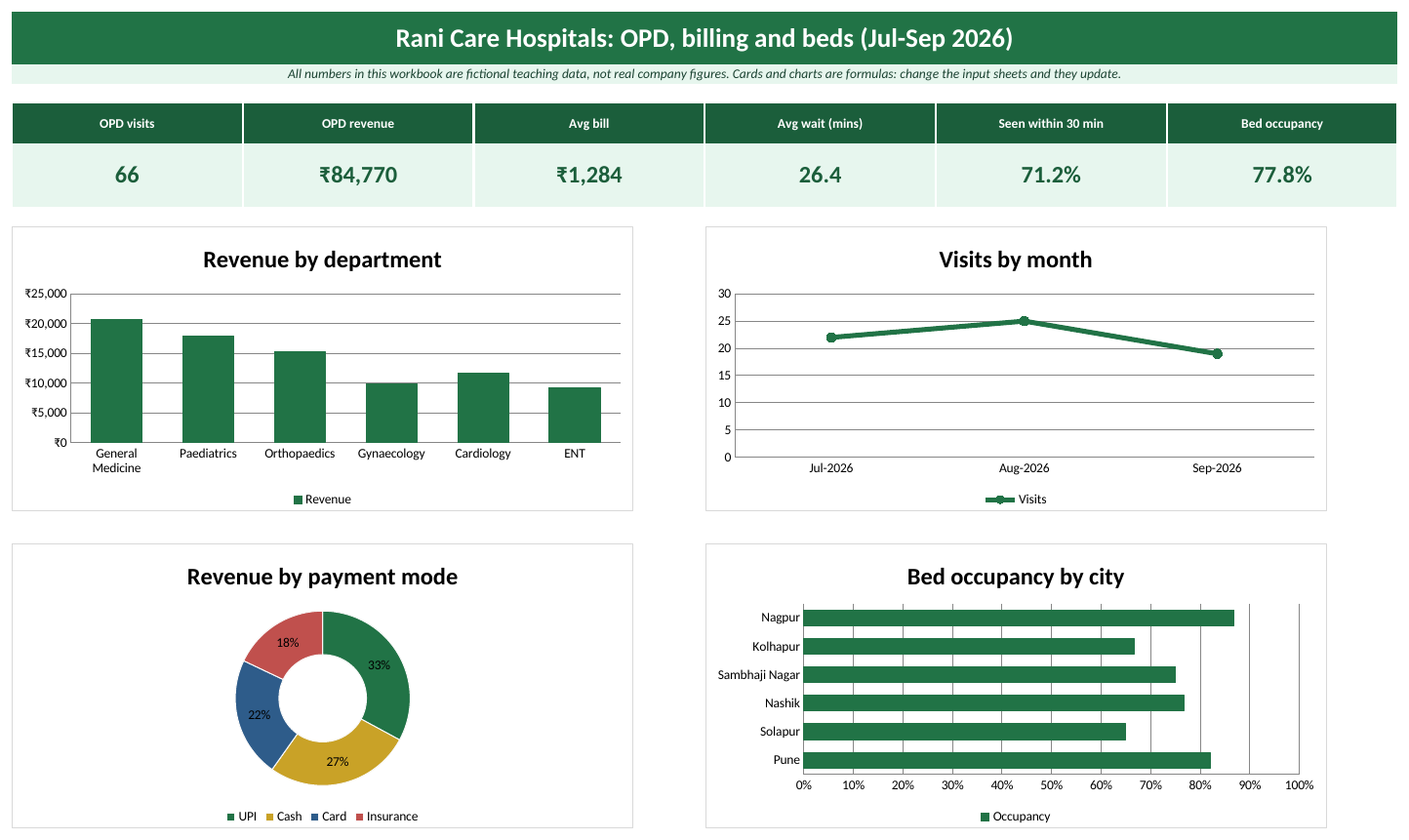Select the "Avg bill" card header
Image resolution: width=1409 pixels, height=840 pixels.
click(589, 124)
